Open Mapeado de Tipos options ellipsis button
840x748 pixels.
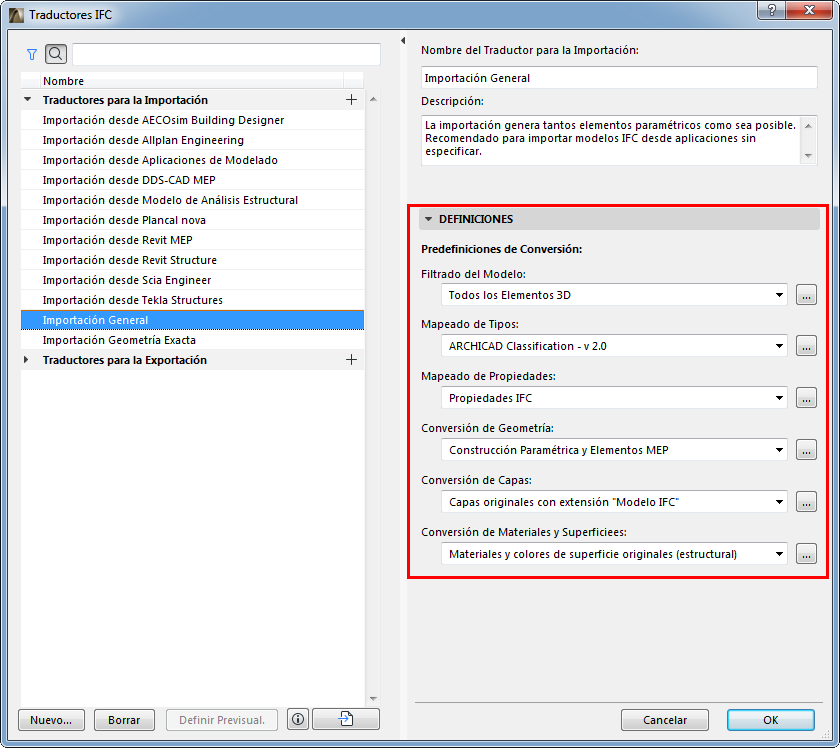pyautogui.click(x=806, y=346)
